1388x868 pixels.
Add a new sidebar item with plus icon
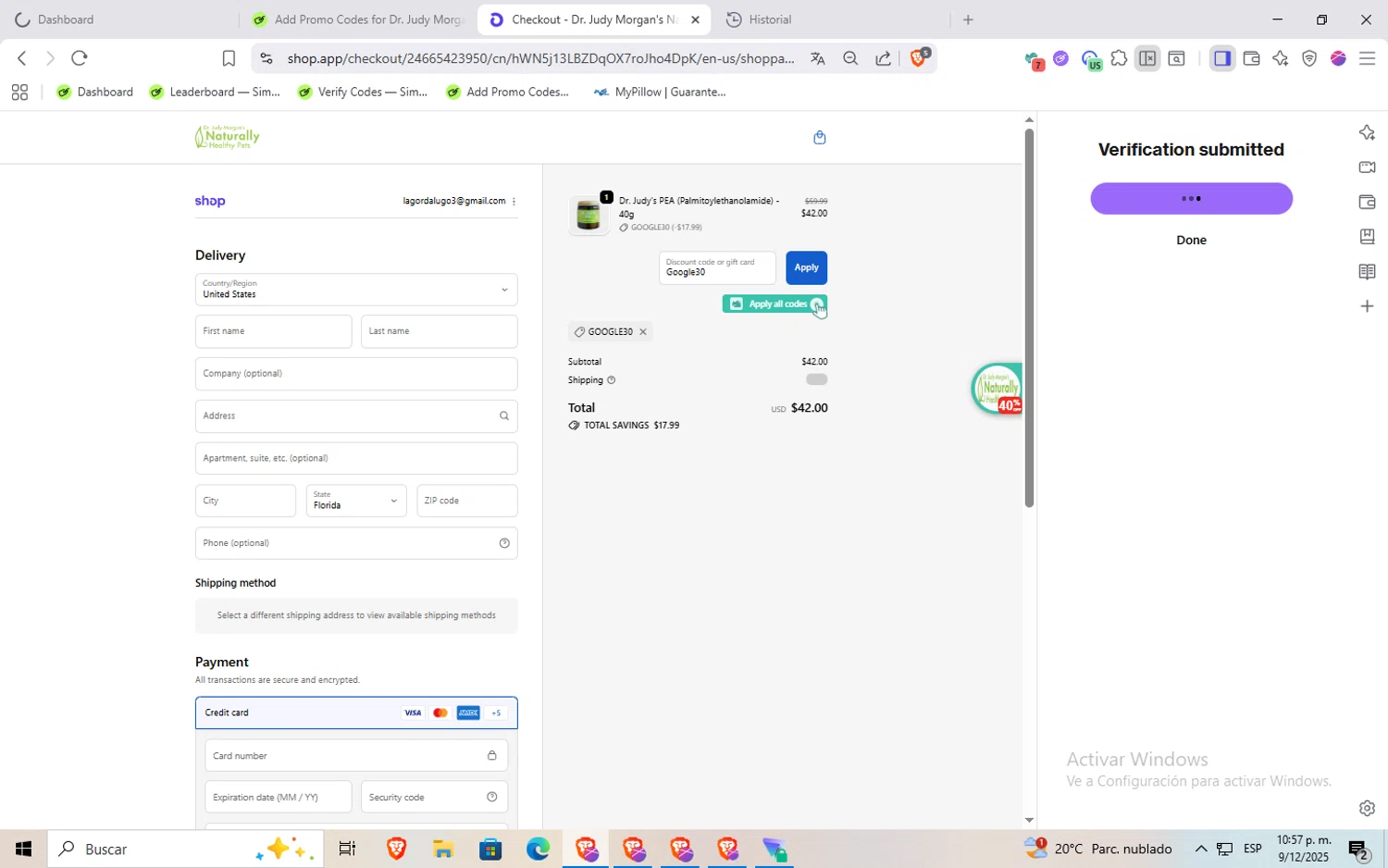(1367, 306)
